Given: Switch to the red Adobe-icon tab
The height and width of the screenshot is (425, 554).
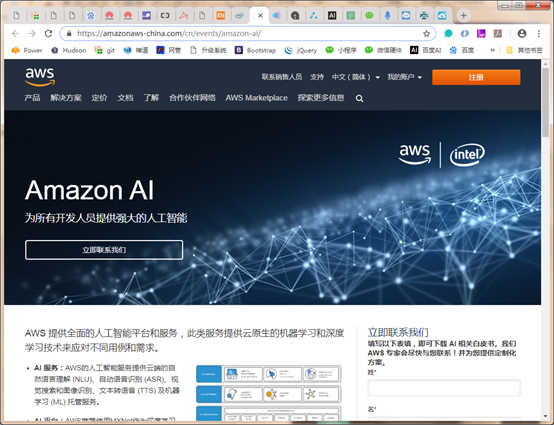Looking at the screenshot, I should (183, 16).
